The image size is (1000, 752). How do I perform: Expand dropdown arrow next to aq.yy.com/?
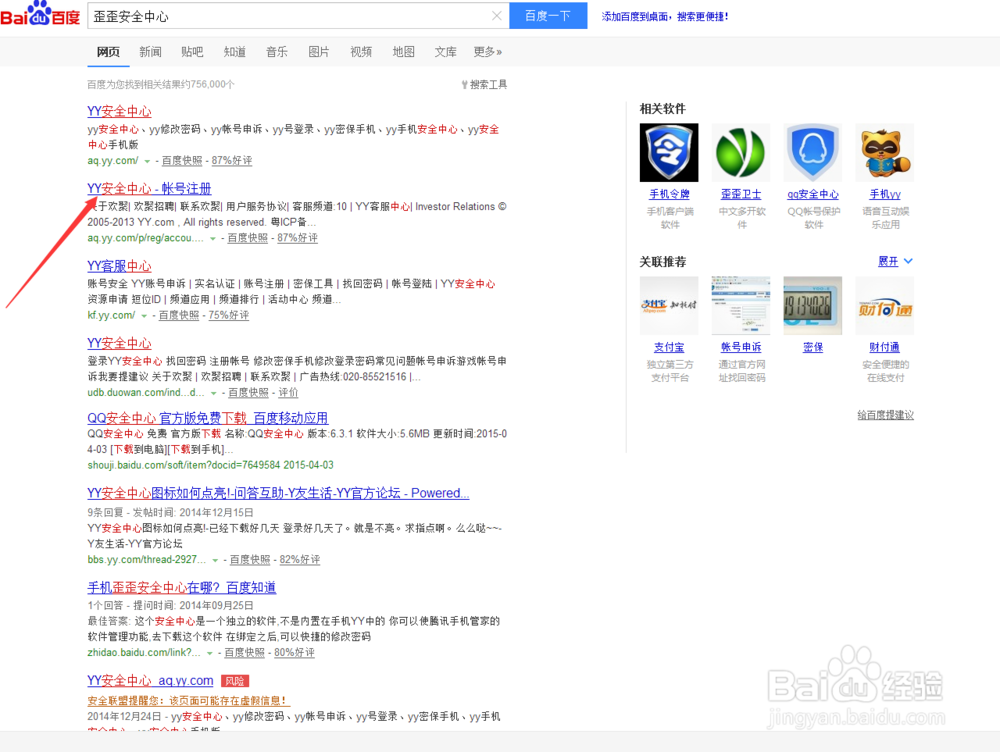147,161
